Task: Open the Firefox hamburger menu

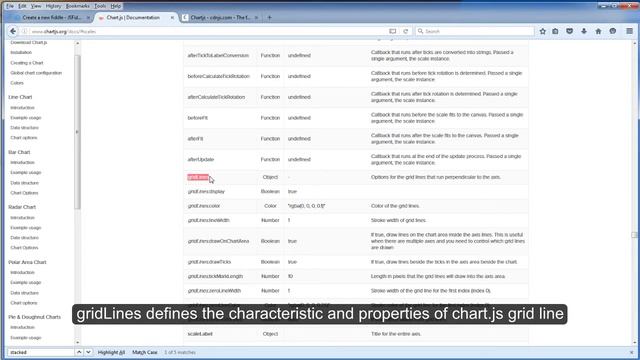Action: (x=629, y=31)
